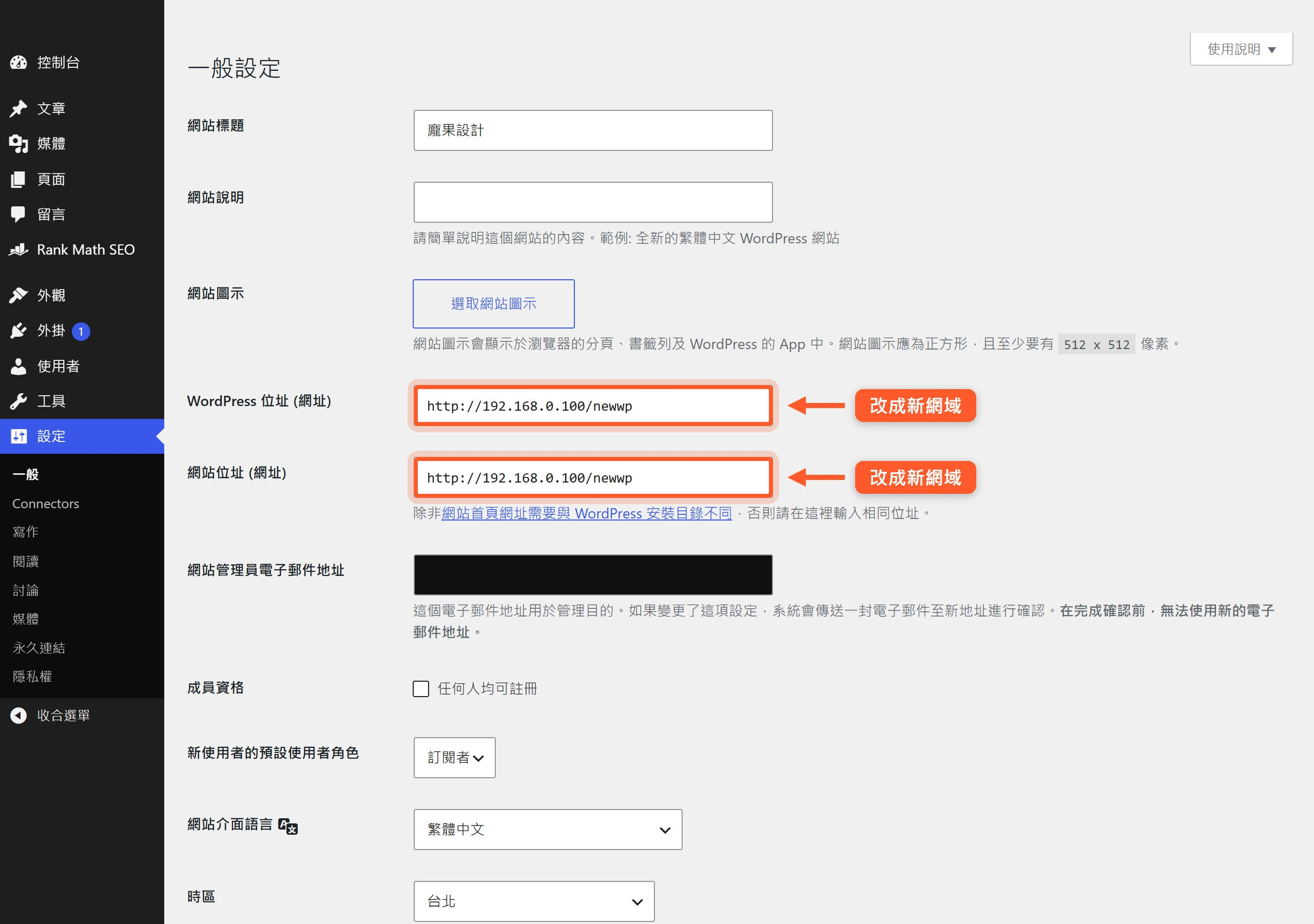Open the 隱私權 settings submenu
The image size is (1314, 924).
tap(32, 677)
